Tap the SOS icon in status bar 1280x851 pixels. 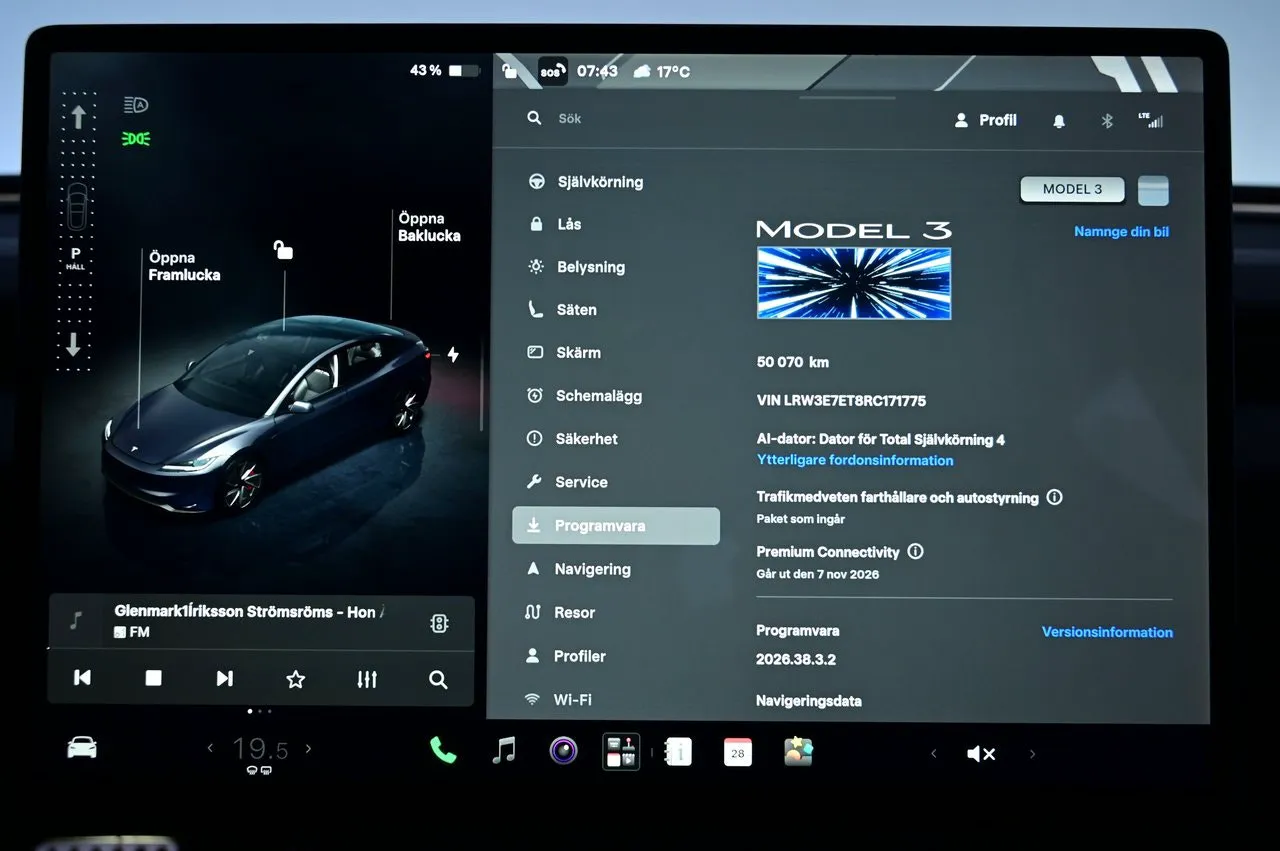pyautogui.click(x=551, y=71)
